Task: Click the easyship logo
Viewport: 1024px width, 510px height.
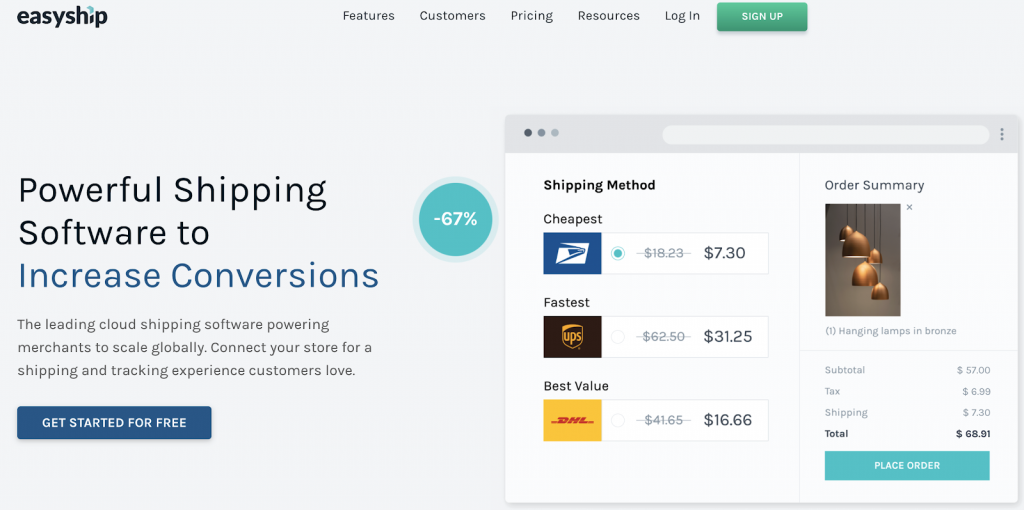Action: pyautogui.click(x=62, y=16)
